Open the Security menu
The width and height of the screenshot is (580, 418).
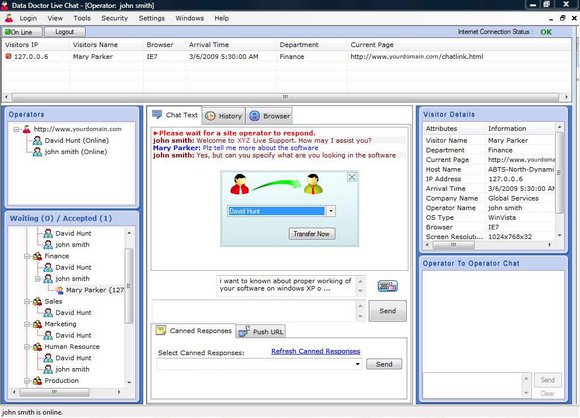pyautogui.click(x=114, y=18)
